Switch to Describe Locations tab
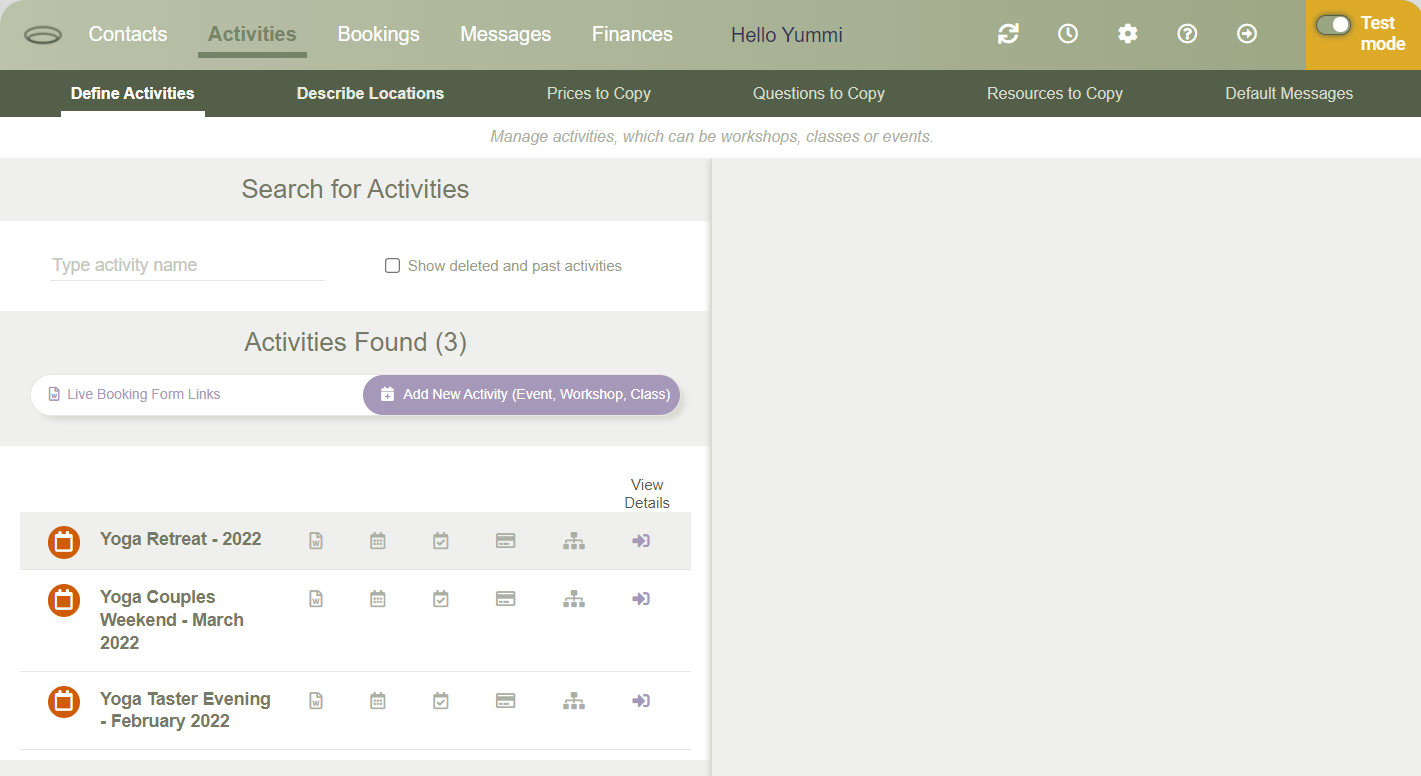This screenshot has height=776, width=1421. point(370,93)
